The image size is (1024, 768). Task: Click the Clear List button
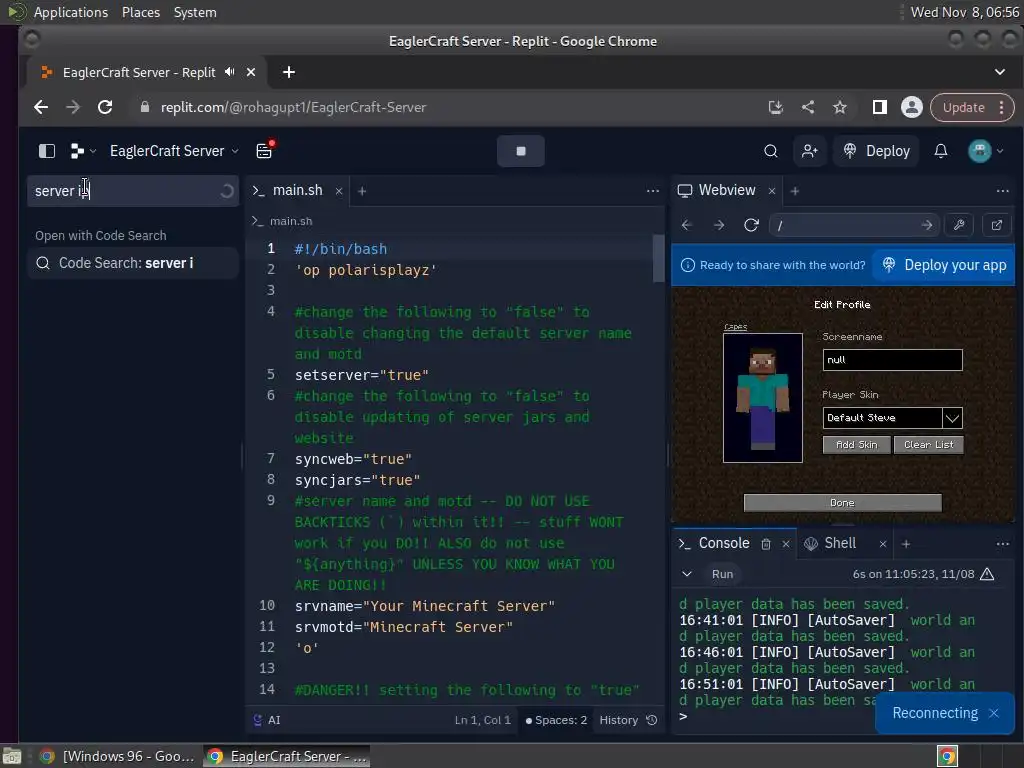(928, 445)
